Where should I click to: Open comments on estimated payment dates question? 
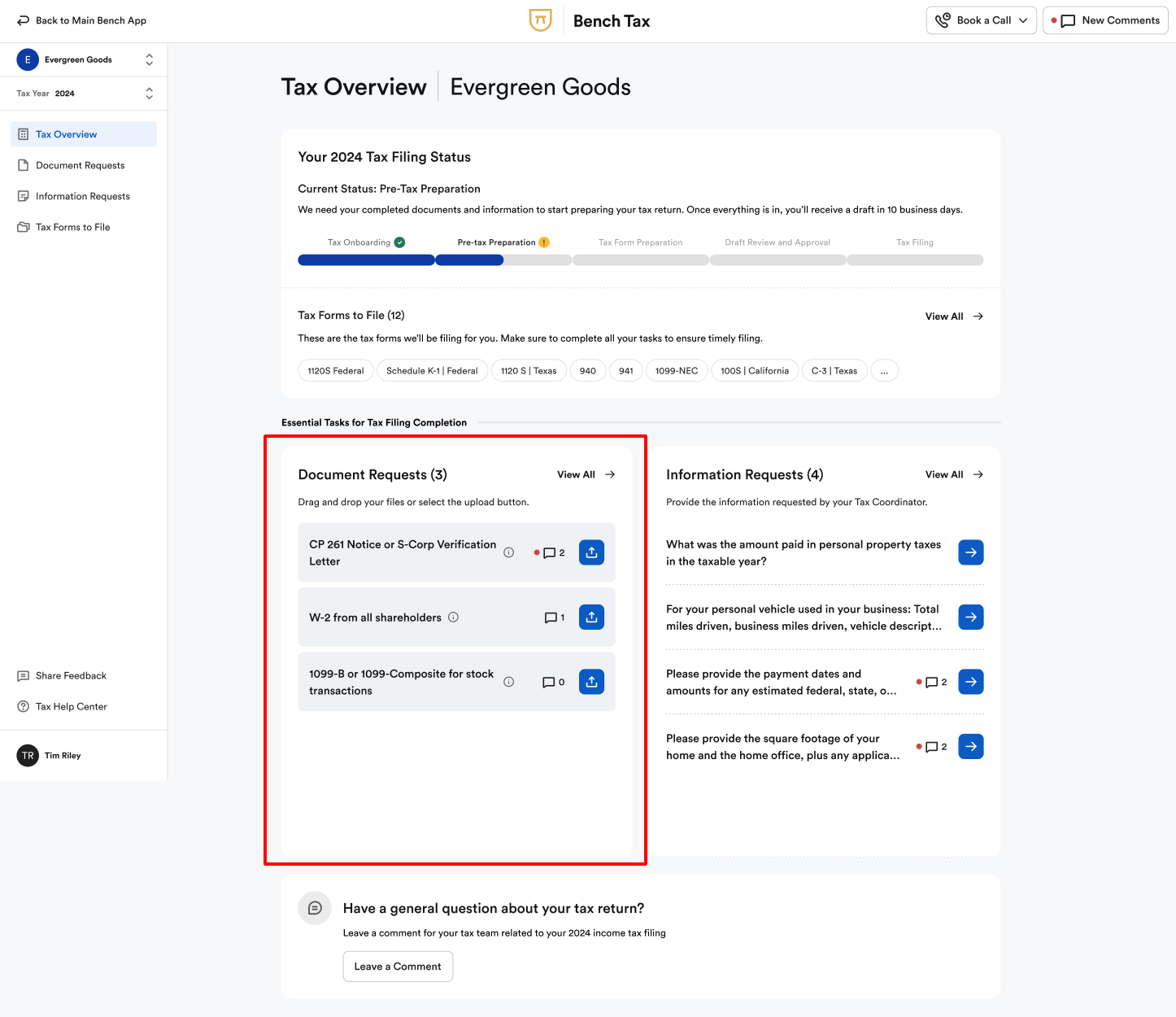tap(932, 682)
